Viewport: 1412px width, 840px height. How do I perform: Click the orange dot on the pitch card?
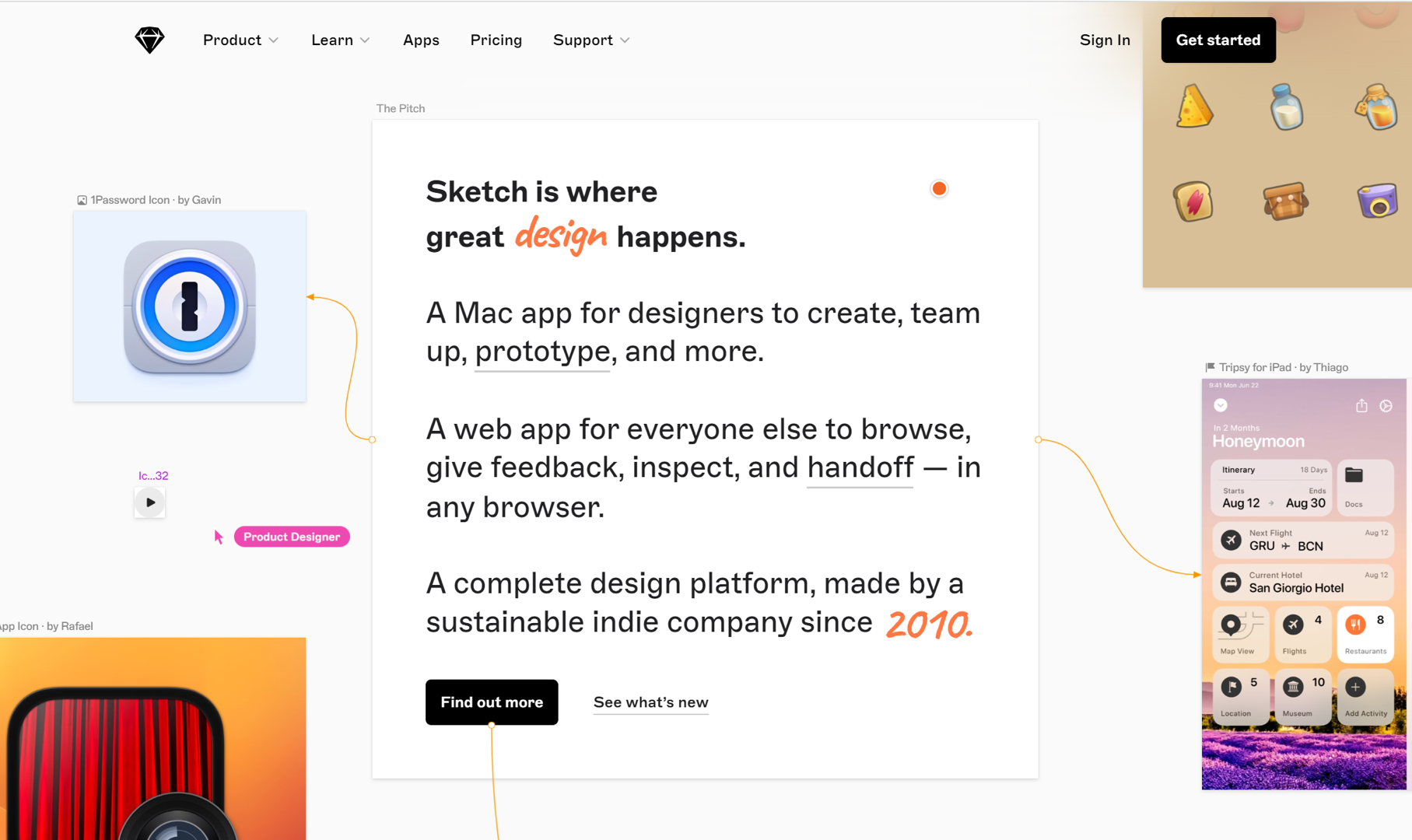click(x=939, y=189)
